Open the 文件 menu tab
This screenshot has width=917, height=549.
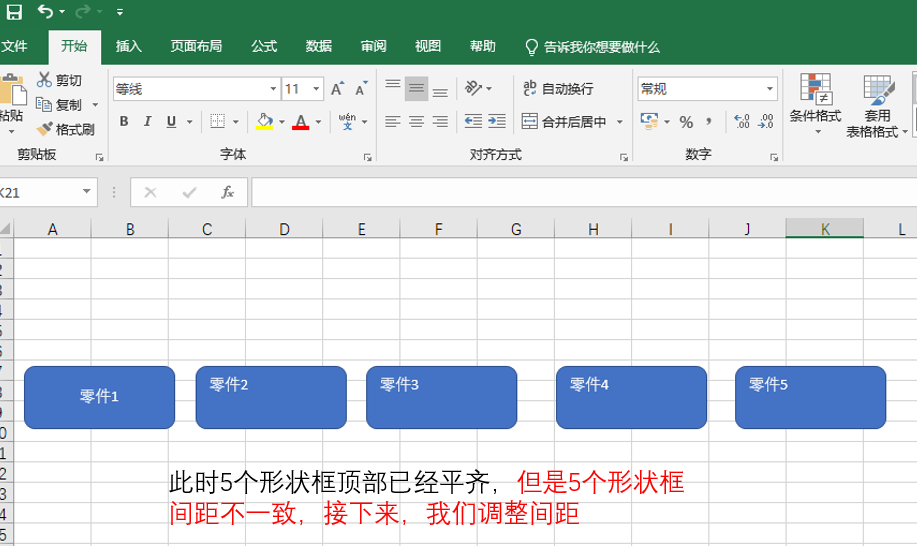14,46
